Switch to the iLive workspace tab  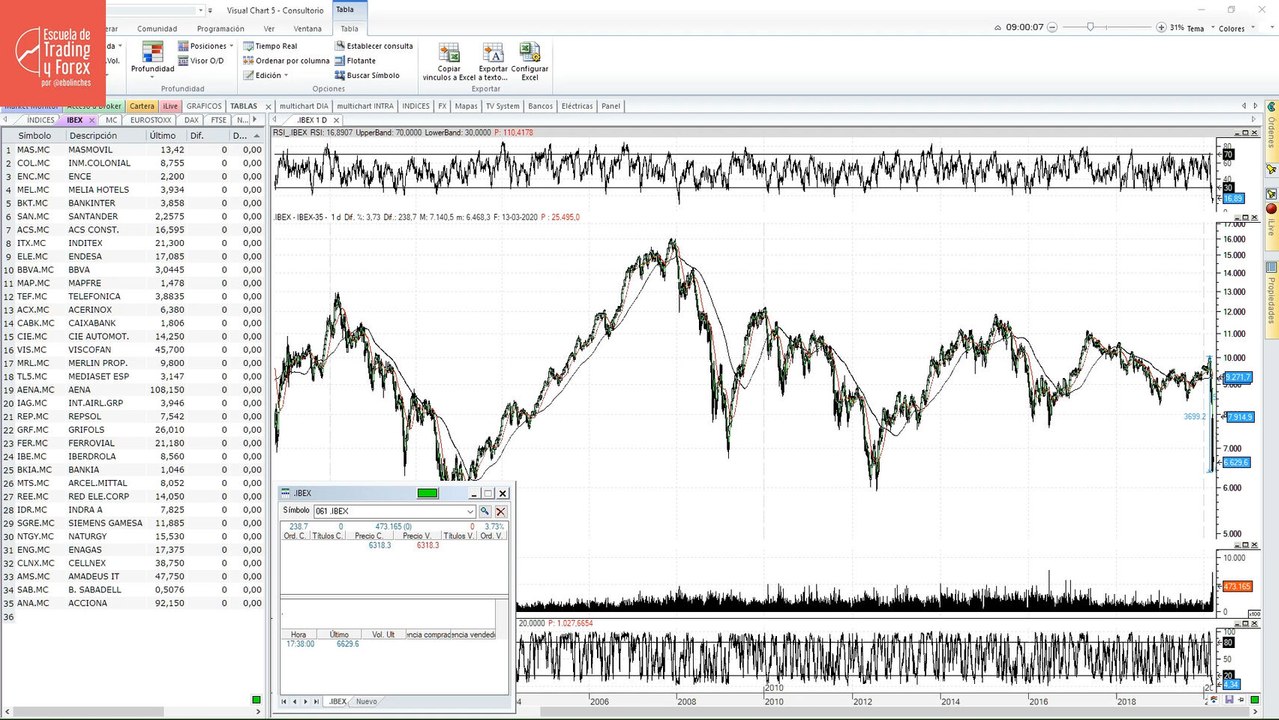tap(170, 106)
